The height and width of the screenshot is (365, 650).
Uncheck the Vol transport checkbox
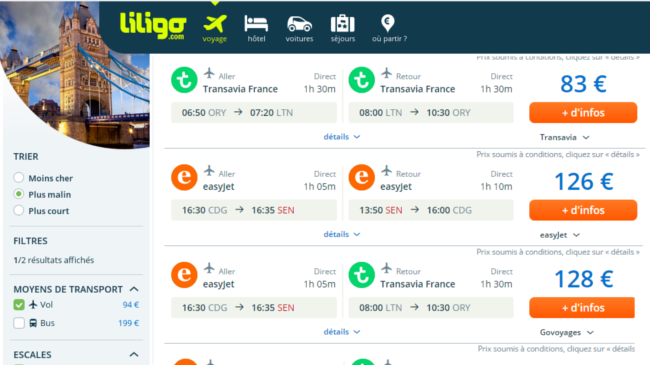point(19,305)
